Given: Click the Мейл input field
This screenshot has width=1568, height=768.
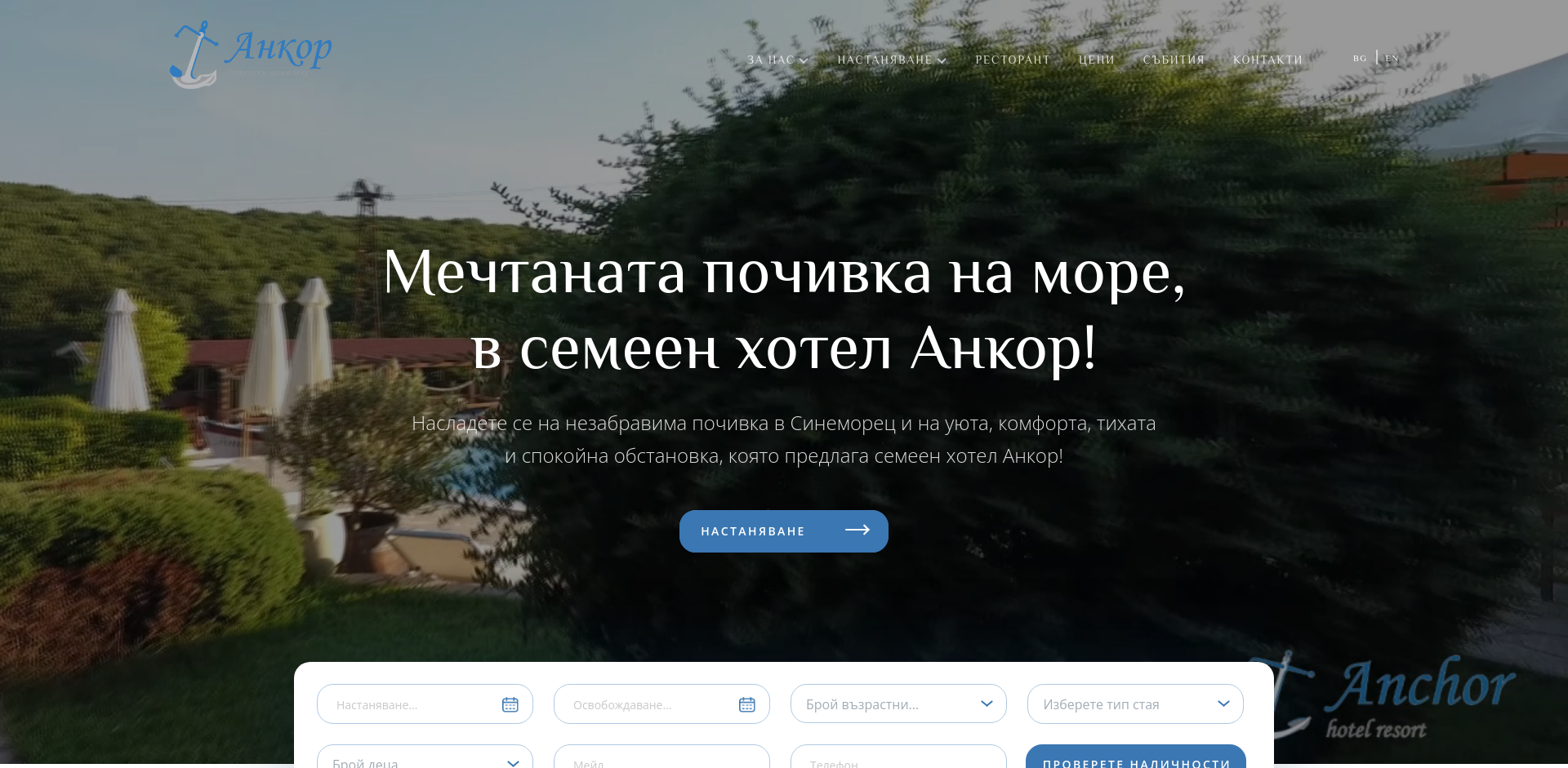Looking at the screenshot, I should click(x=661, y=761).
